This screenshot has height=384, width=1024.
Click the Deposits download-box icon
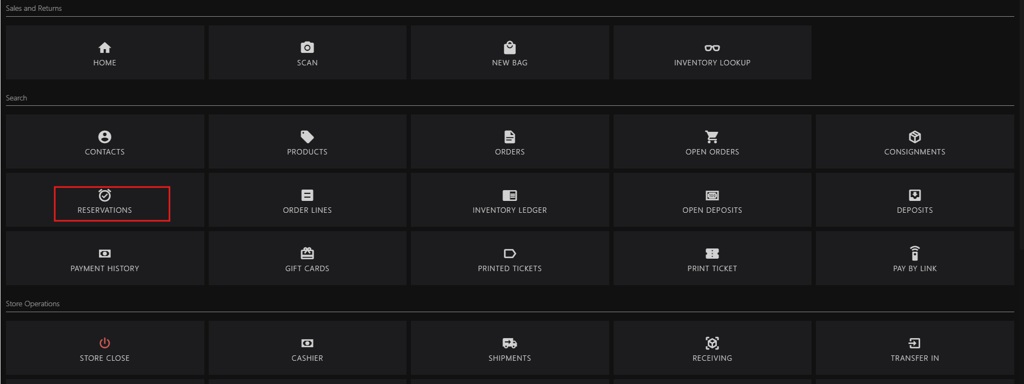(x=914, y=195)
